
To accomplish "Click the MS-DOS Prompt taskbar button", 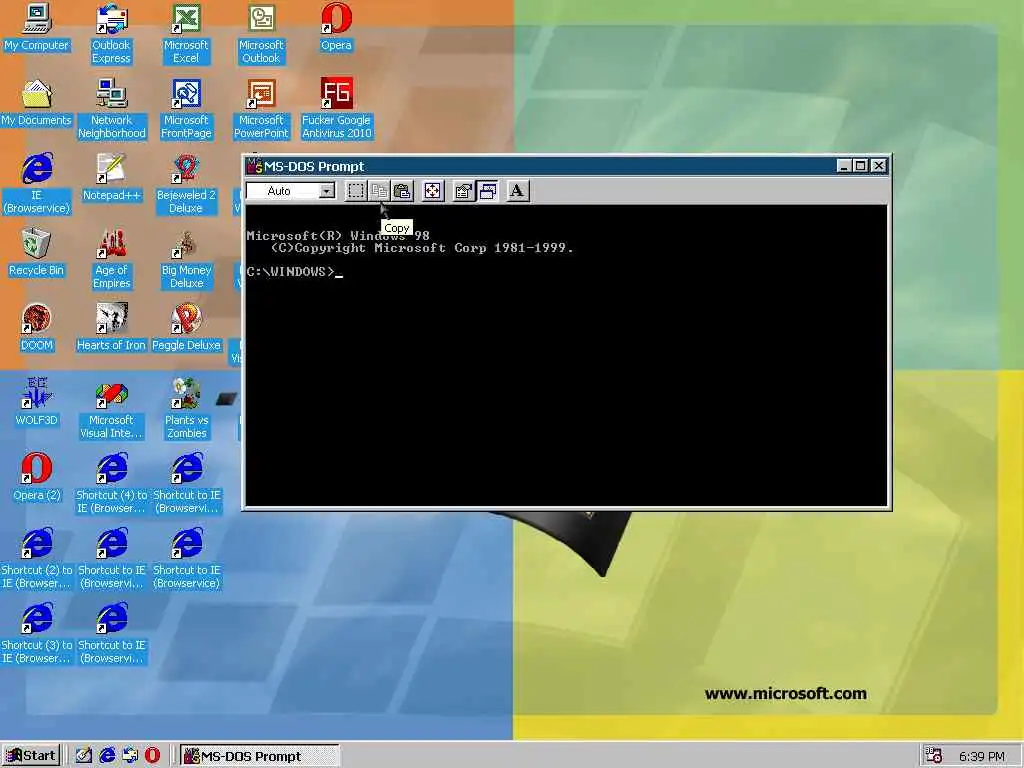I will click(x=259, y=756).
